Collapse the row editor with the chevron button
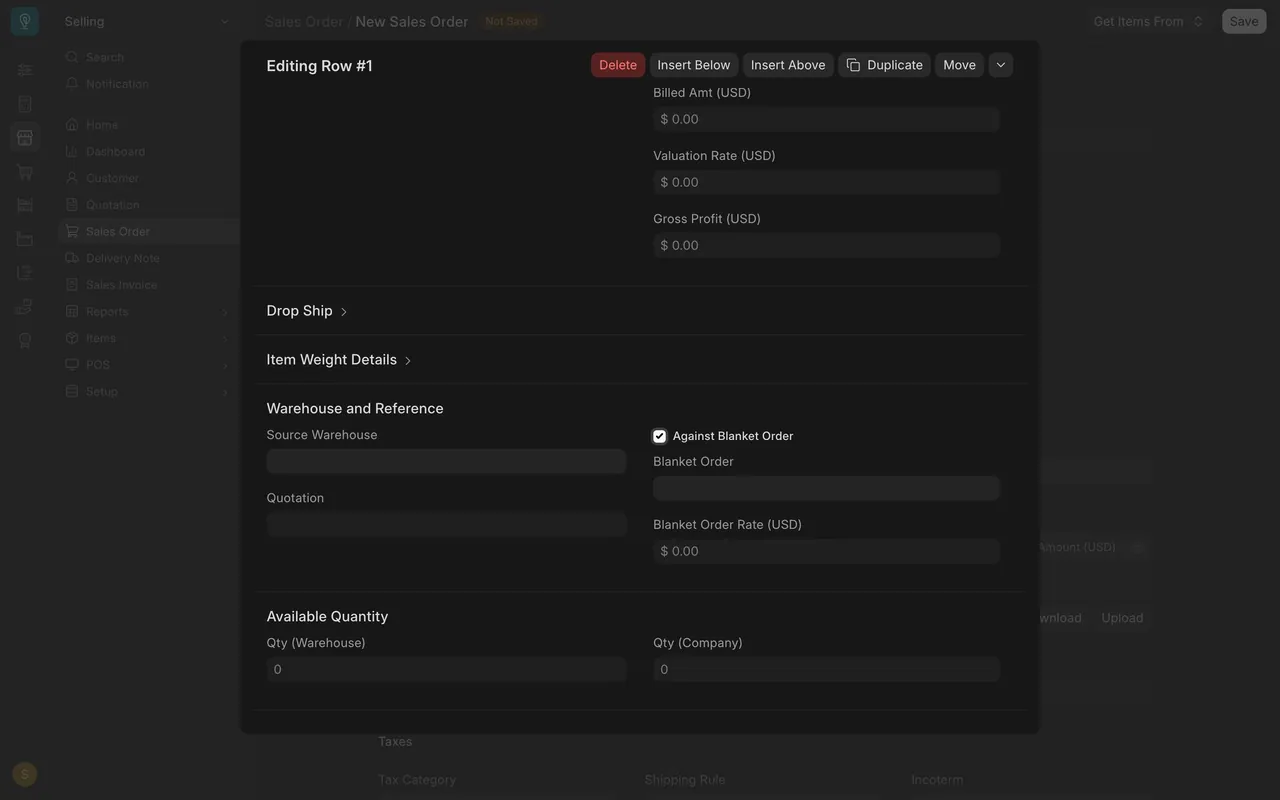This screenshot has height=800, width=1280. [1001, 65]
